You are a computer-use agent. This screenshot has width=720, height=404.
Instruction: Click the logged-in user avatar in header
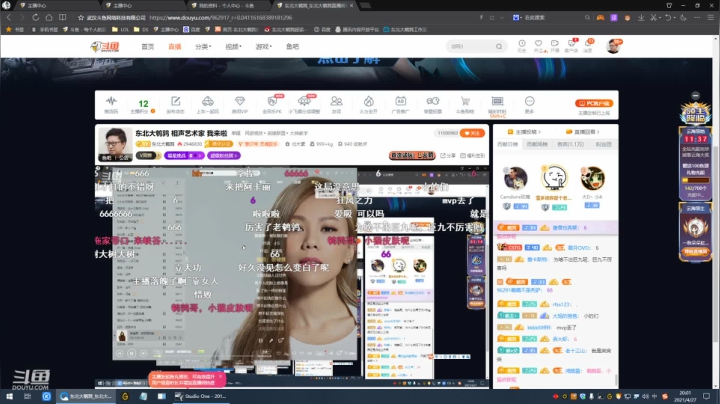(x=613, y=46)
